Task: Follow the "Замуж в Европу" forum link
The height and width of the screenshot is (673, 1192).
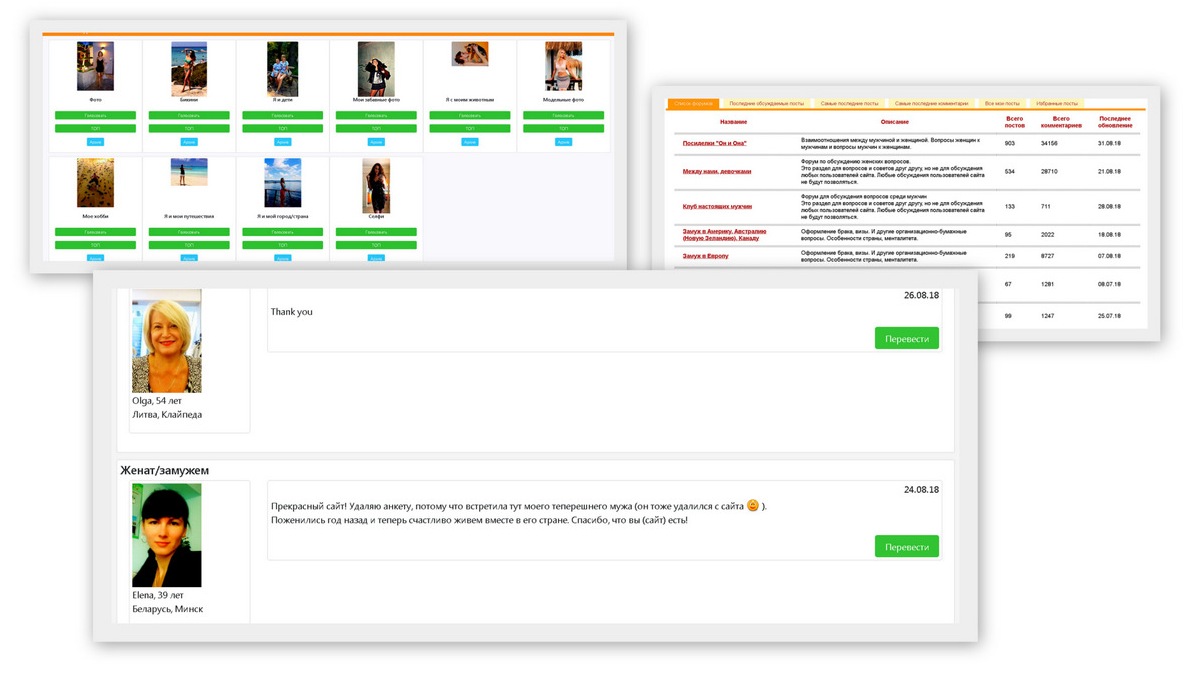Action: [705, 256]
